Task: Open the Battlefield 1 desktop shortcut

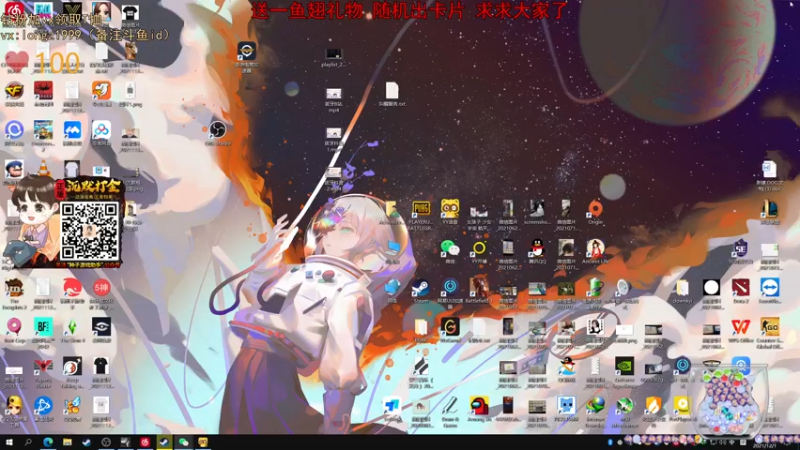Action: coord(479,287)
